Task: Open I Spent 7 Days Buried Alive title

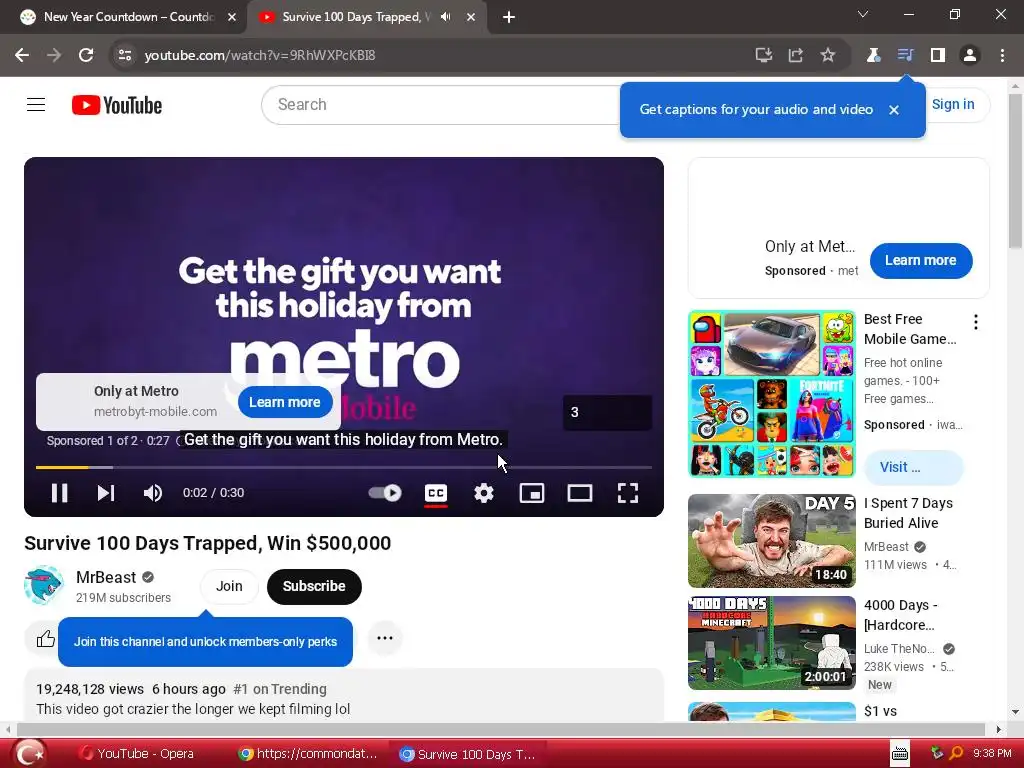Action: pos(908,513)
